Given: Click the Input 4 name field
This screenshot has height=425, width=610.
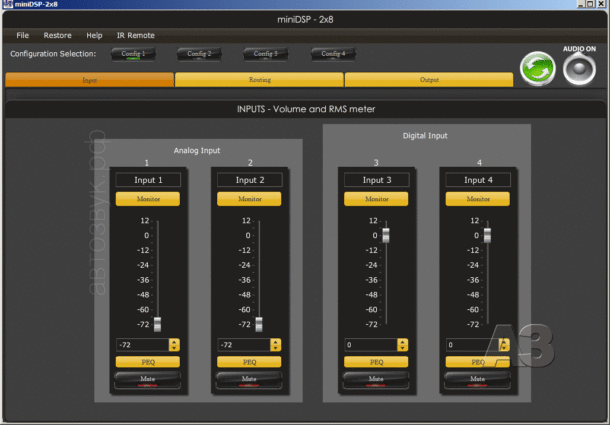Looking at the screenshot, I should pyautogui.click(x=478, y=180).
